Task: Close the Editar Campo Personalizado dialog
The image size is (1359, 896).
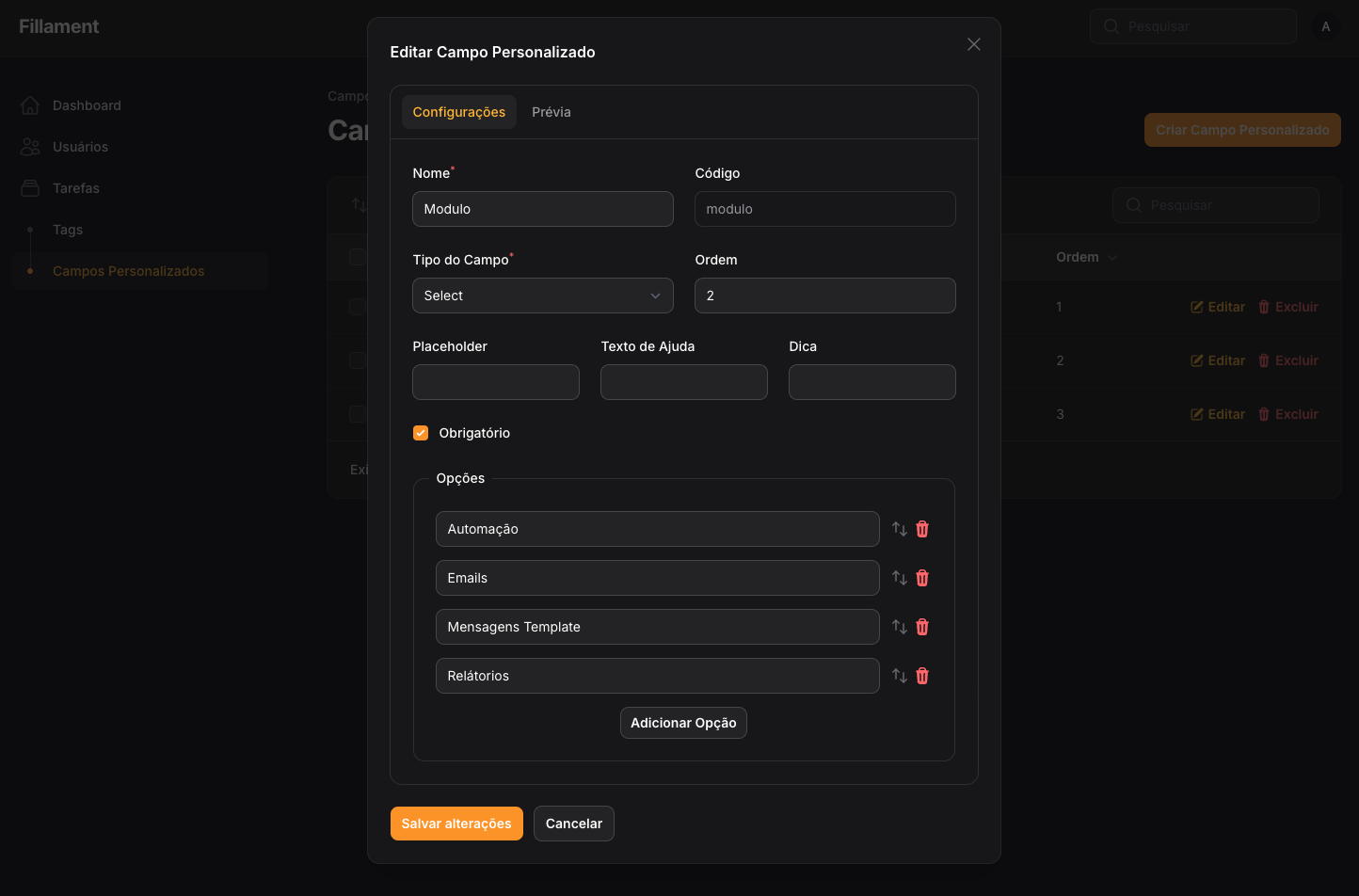Action: click(974, 44)
